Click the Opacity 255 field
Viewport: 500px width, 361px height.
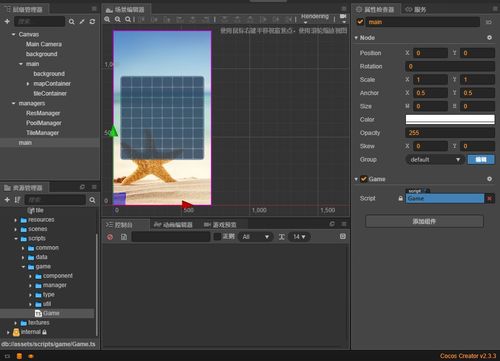click(450, 133)
